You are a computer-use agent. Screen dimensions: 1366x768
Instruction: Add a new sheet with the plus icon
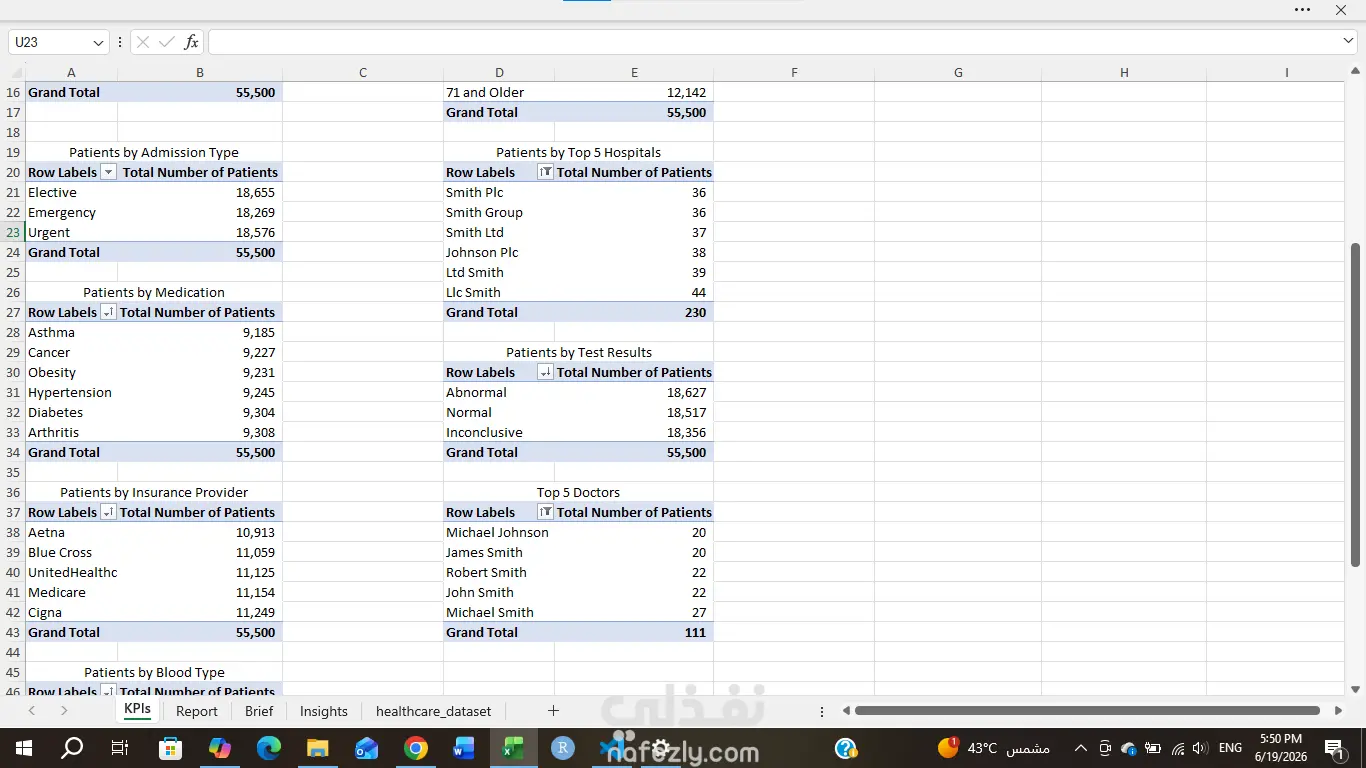553,711
